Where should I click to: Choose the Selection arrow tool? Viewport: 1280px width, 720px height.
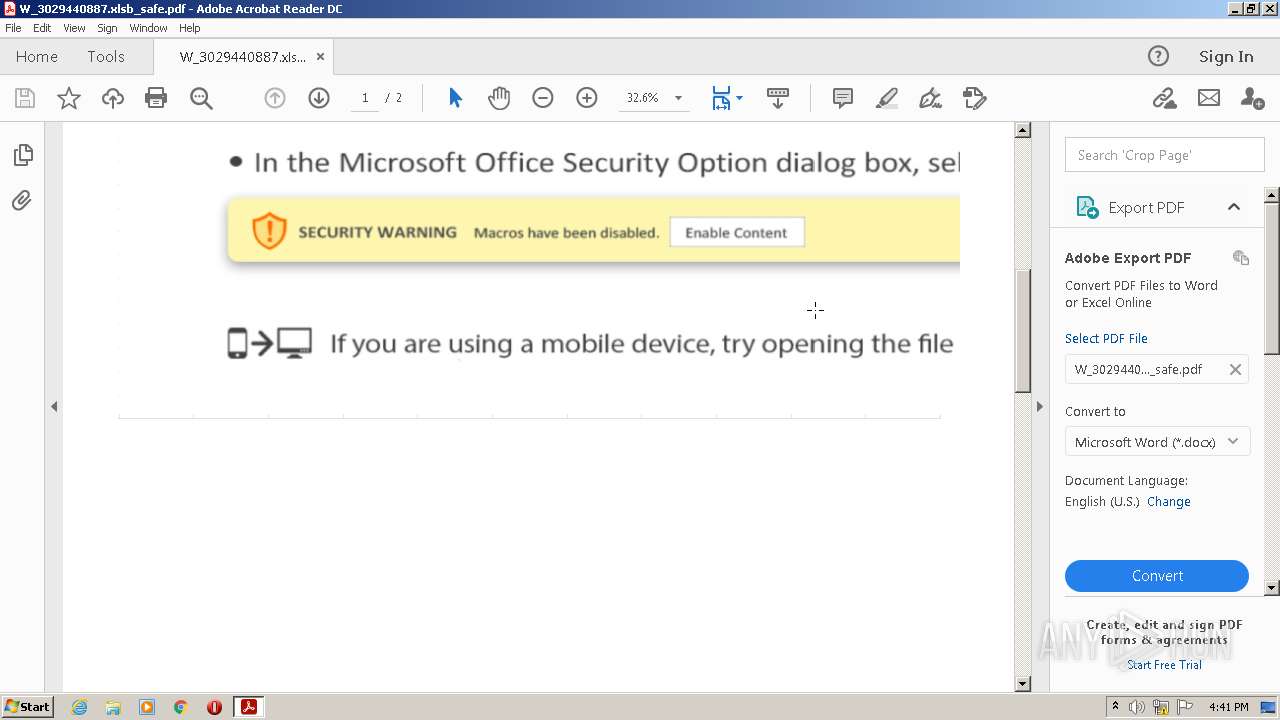[456, 98]
